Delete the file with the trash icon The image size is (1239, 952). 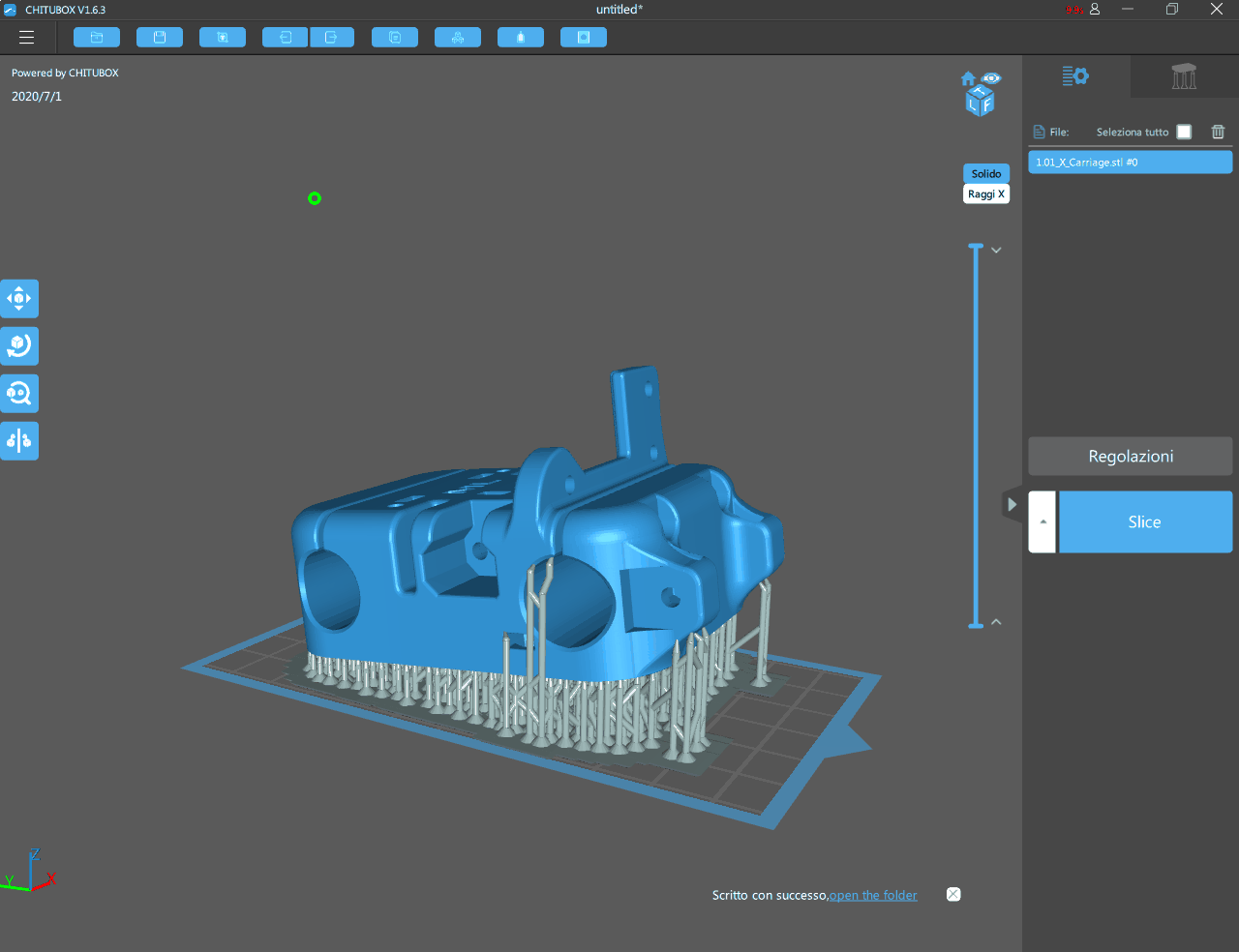click(x=1218, y=132)
